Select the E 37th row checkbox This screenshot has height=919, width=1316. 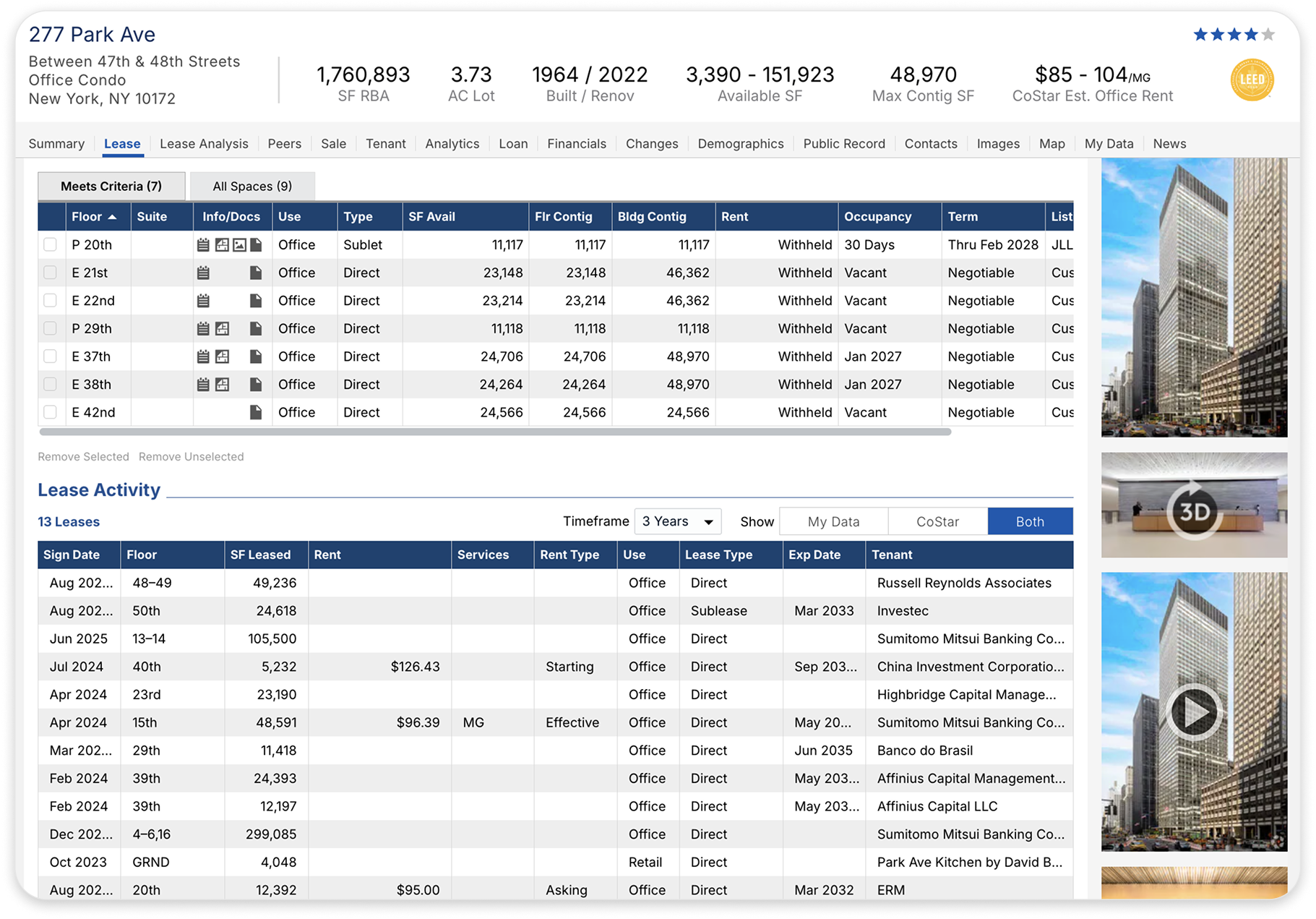50,356
